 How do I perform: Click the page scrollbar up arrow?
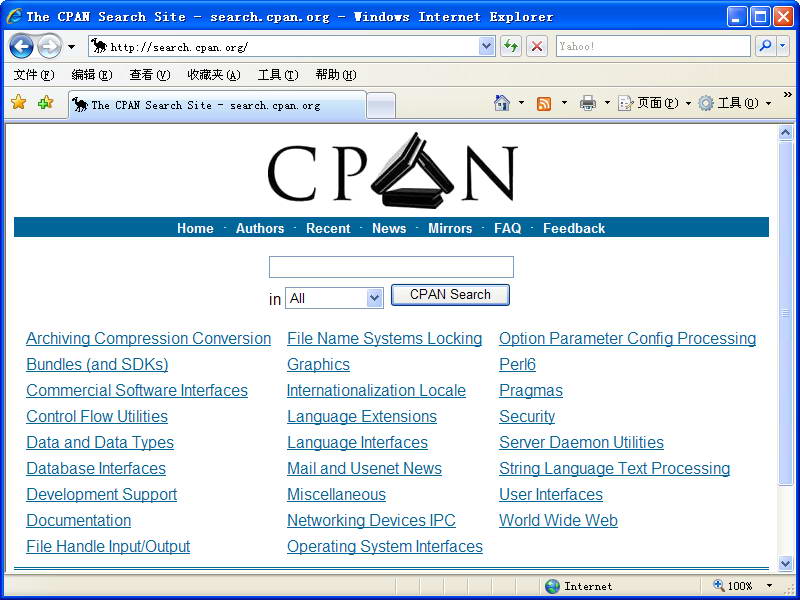click(786, 133)
